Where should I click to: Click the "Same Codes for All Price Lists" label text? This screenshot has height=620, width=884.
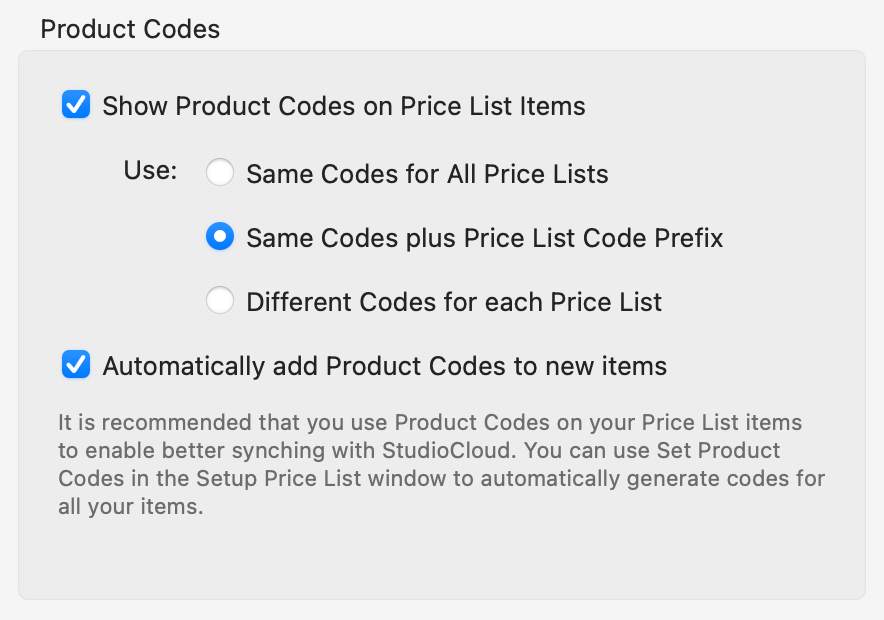click(x=427, y=174)
